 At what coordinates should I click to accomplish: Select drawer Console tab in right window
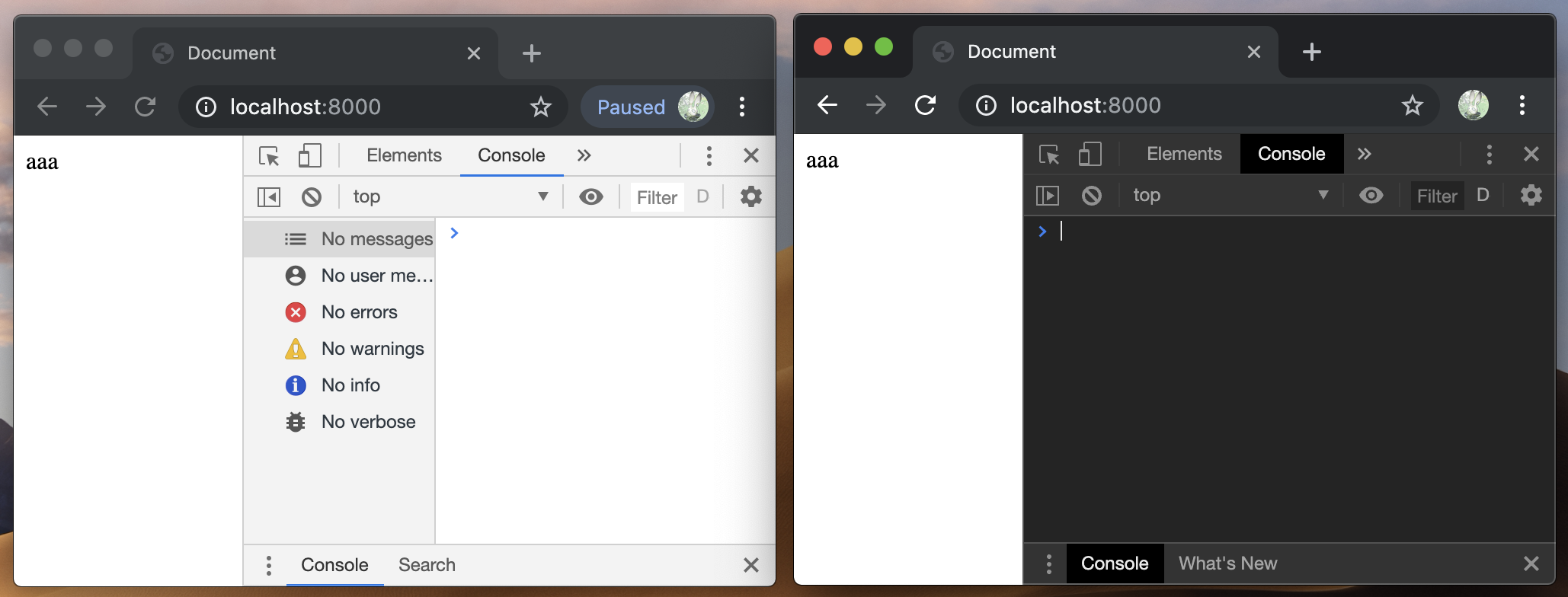click(x=1115, y=563)
